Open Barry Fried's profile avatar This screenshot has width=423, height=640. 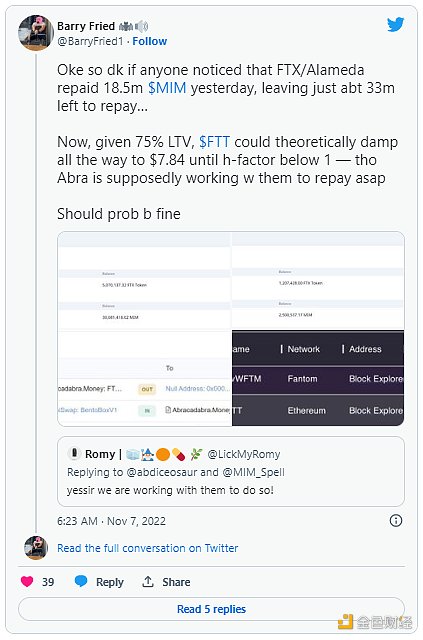pos(36,33)
